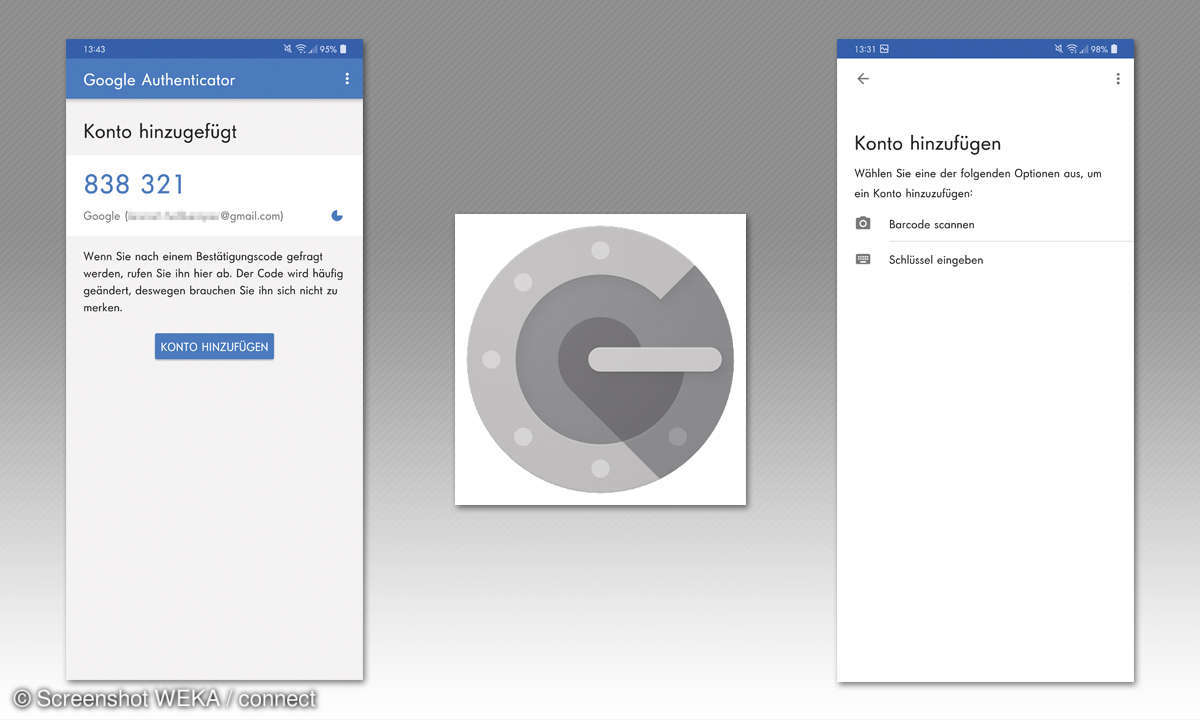Select the 838 321 verification code
Viewport: 1200px width, 720px height.
(134, 184)
